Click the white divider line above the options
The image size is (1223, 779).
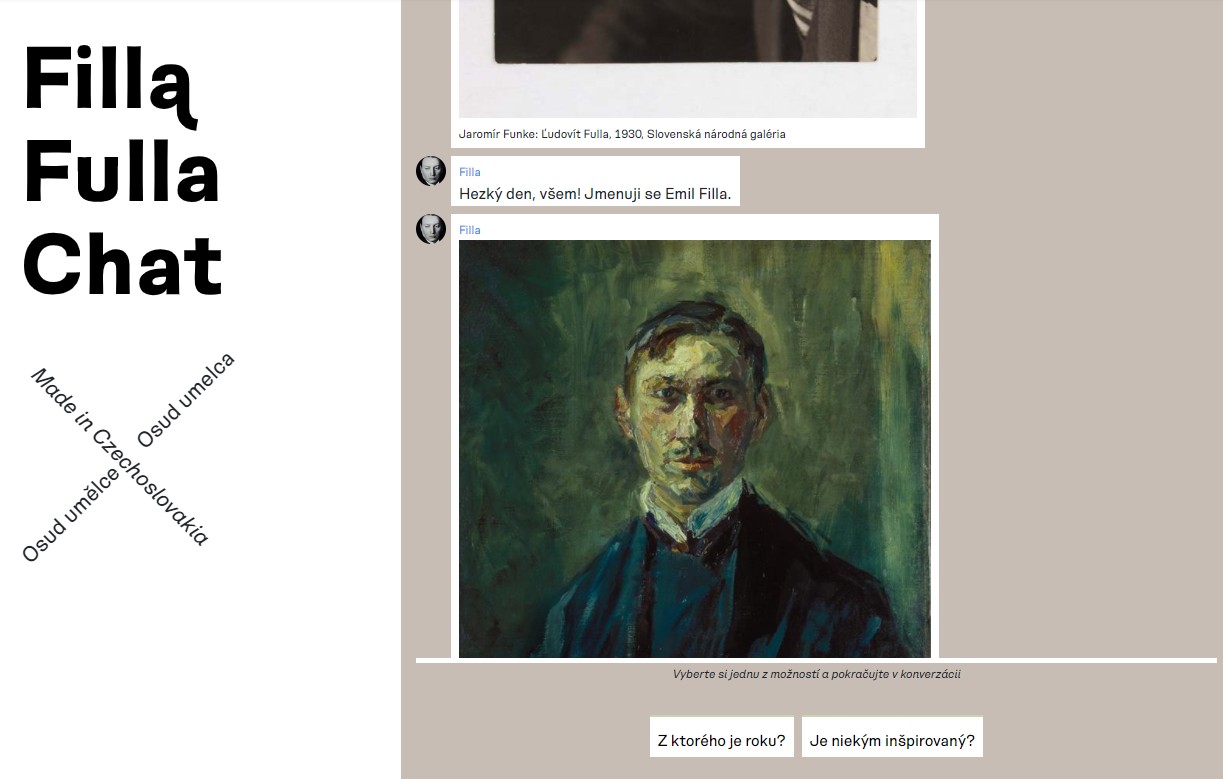[816, 660]
